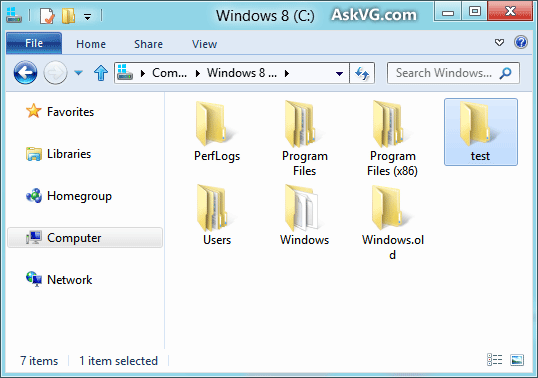The width and height of the screenshot is (538, 378).
Task: Select Favorites in navigation pane
Action: coord(70,112)
